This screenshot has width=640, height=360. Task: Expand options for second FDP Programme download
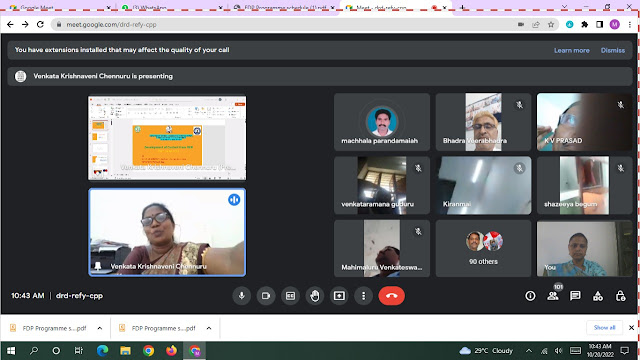coord(209,328)
